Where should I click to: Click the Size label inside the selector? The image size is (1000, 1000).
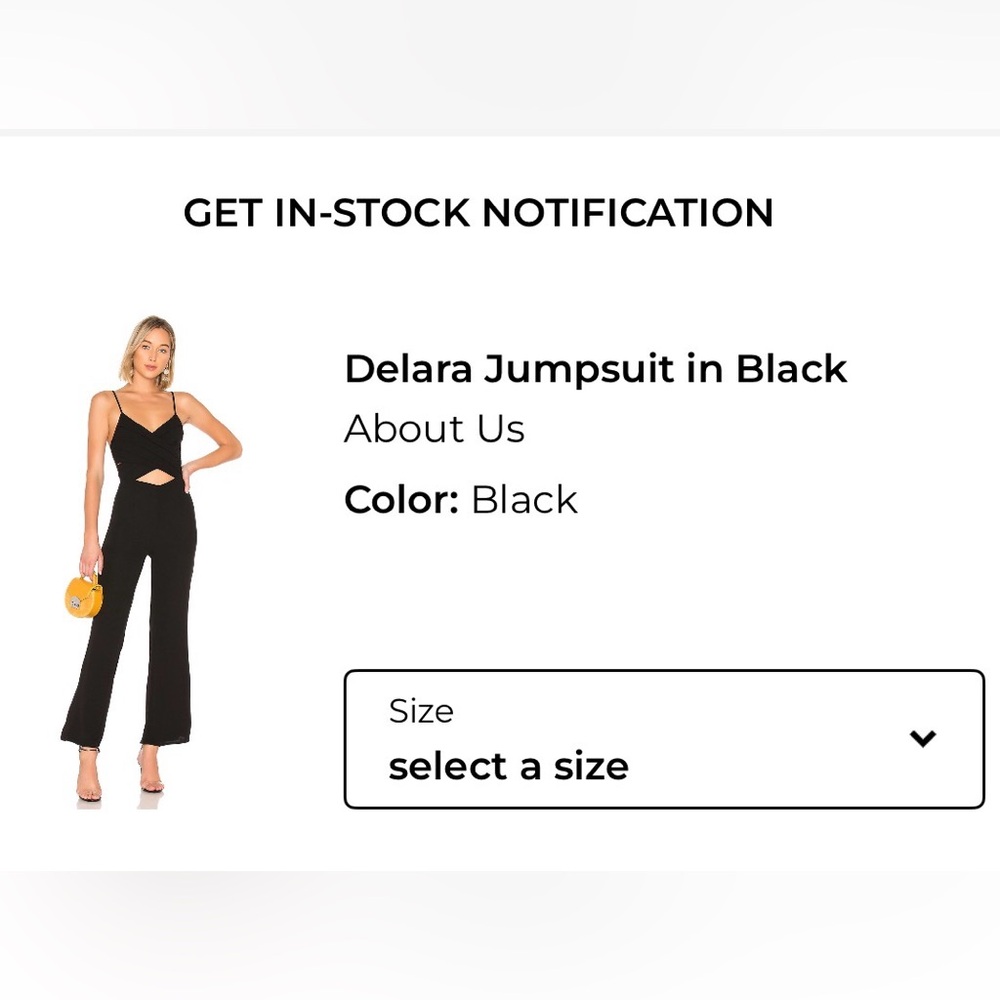click(x=421, y=711)
